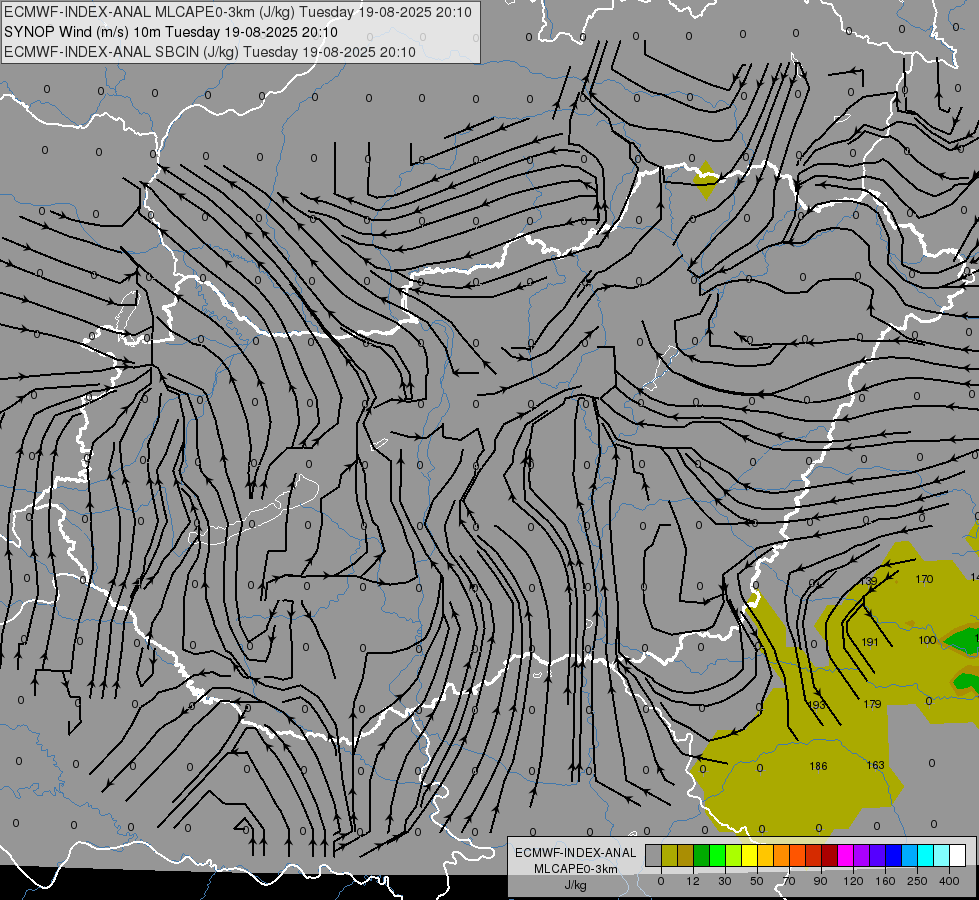Click the purple legend swatch after 120
This screenshot has width=979, height=900.
tap(862, 855)
